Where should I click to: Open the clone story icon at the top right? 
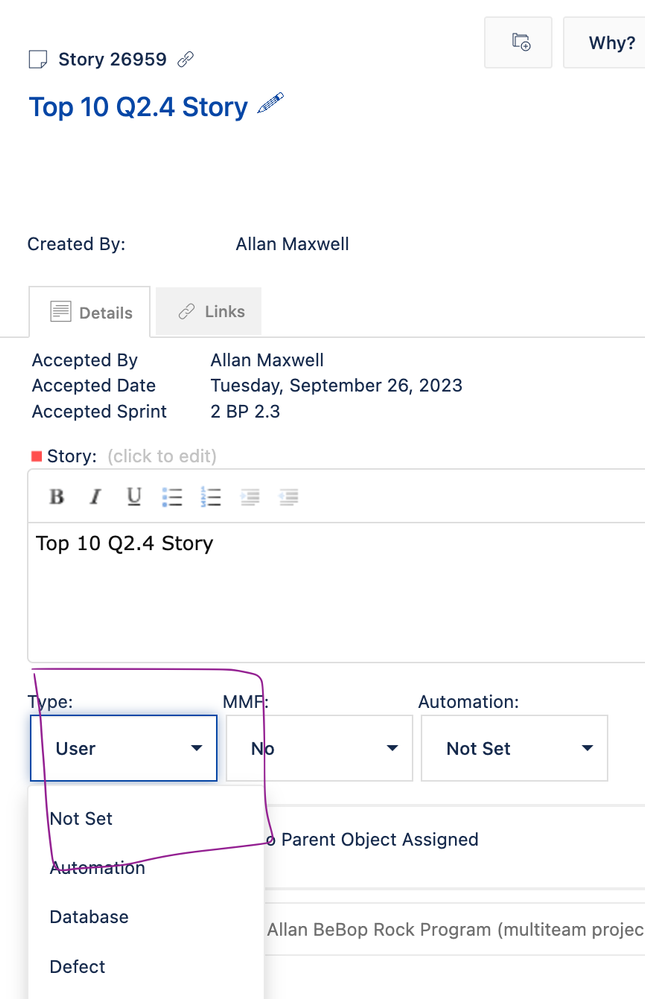point(518,42)
